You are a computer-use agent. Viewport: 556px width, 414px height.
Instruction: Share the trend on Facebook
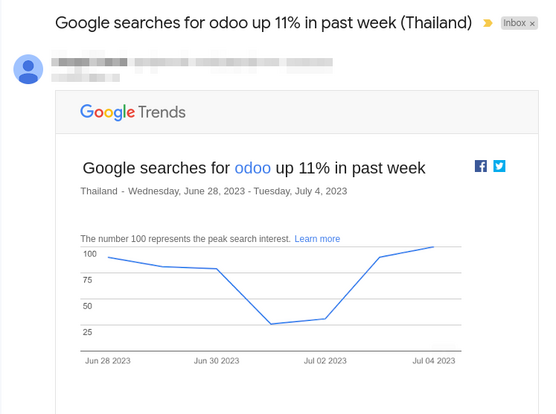pos(481,166)
